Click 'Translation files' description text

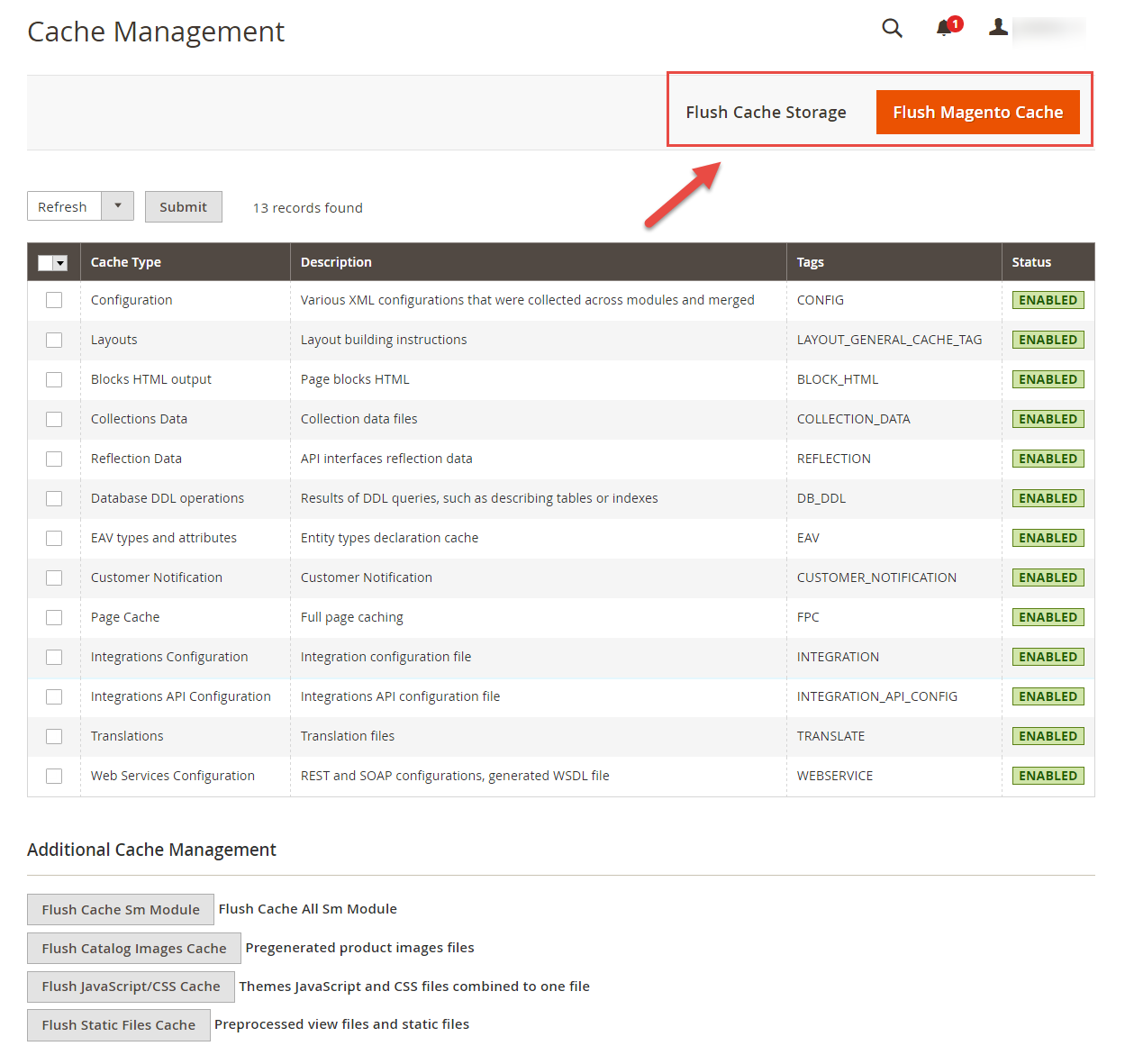[x=348, y=736]
